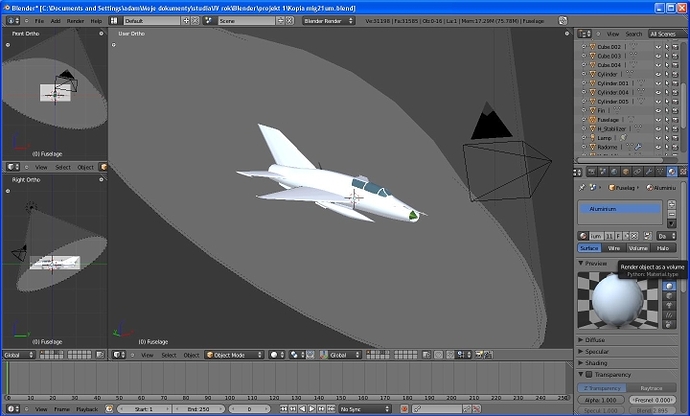This screenshot has width=690, height=416.
Task: Open the Help menu
Action: click(96, 21)
